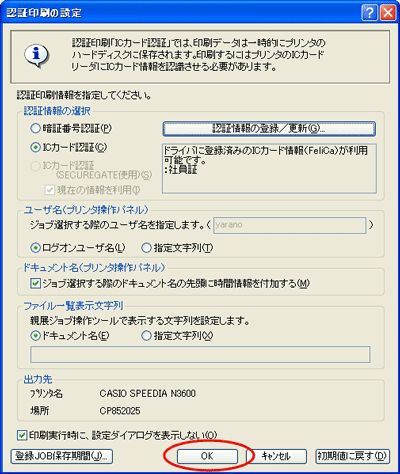This screenshot has height=474, width=400.
Task: Click the yarano user name field
Action: (x=290, y=225)
